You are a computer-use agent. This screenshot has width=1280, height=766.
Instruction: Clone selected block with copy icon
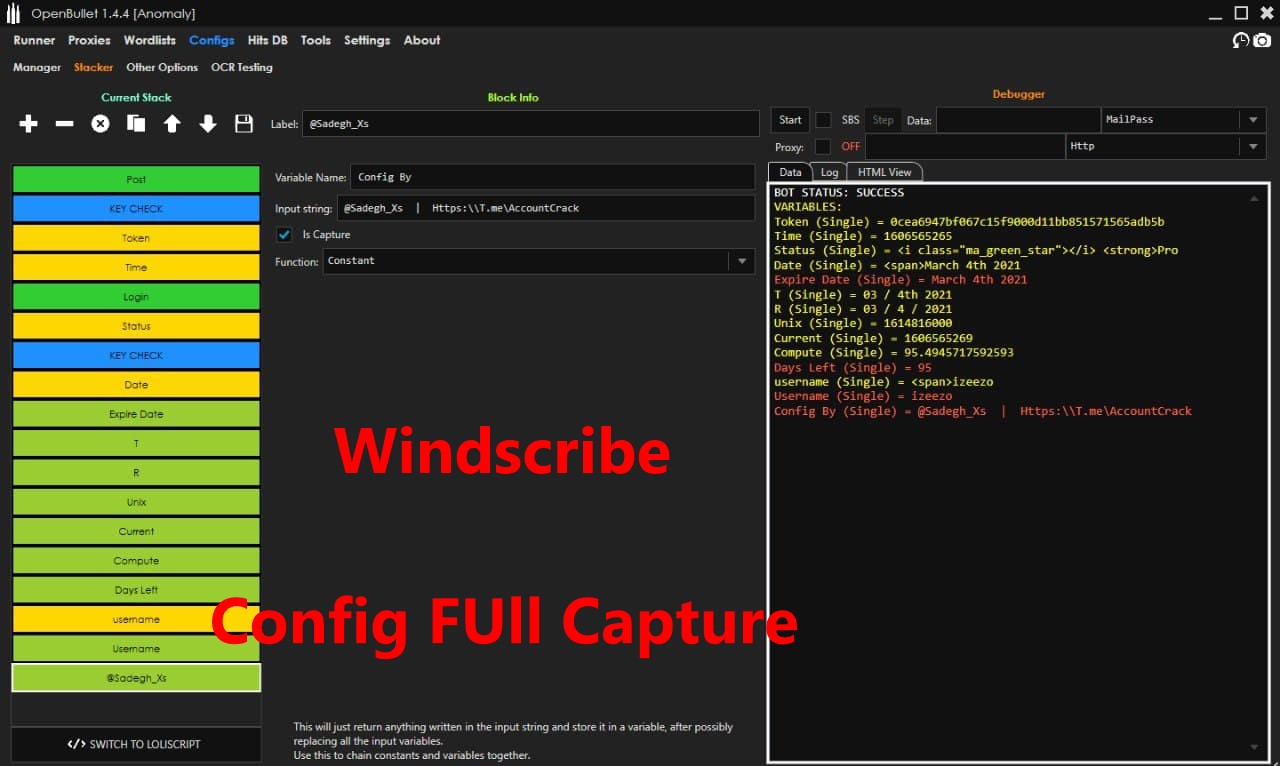136,123
